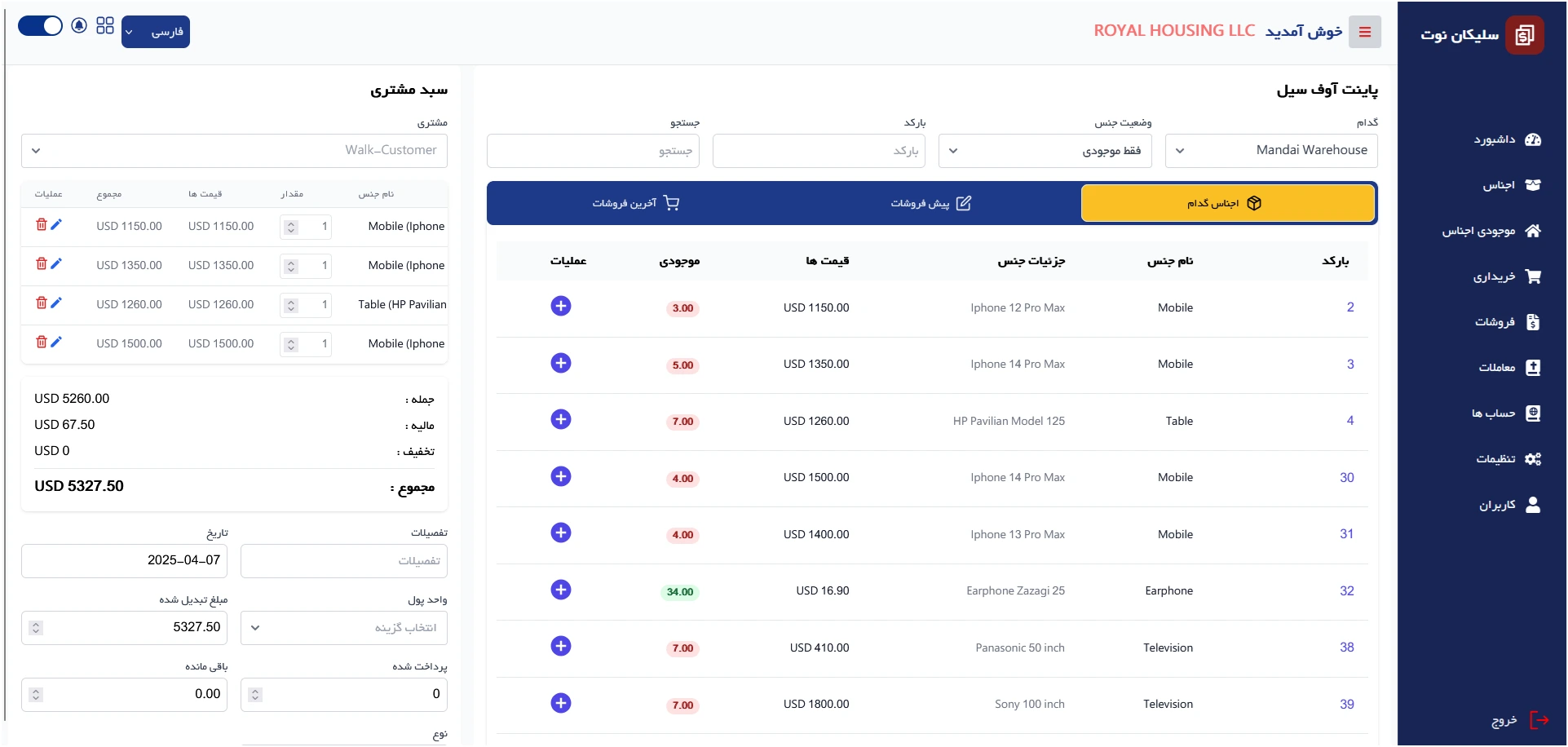The height and width of the screenshot is (747, 1568).
Task: Expand the واحد پول currency selector
Action: (x=343, y=628)
